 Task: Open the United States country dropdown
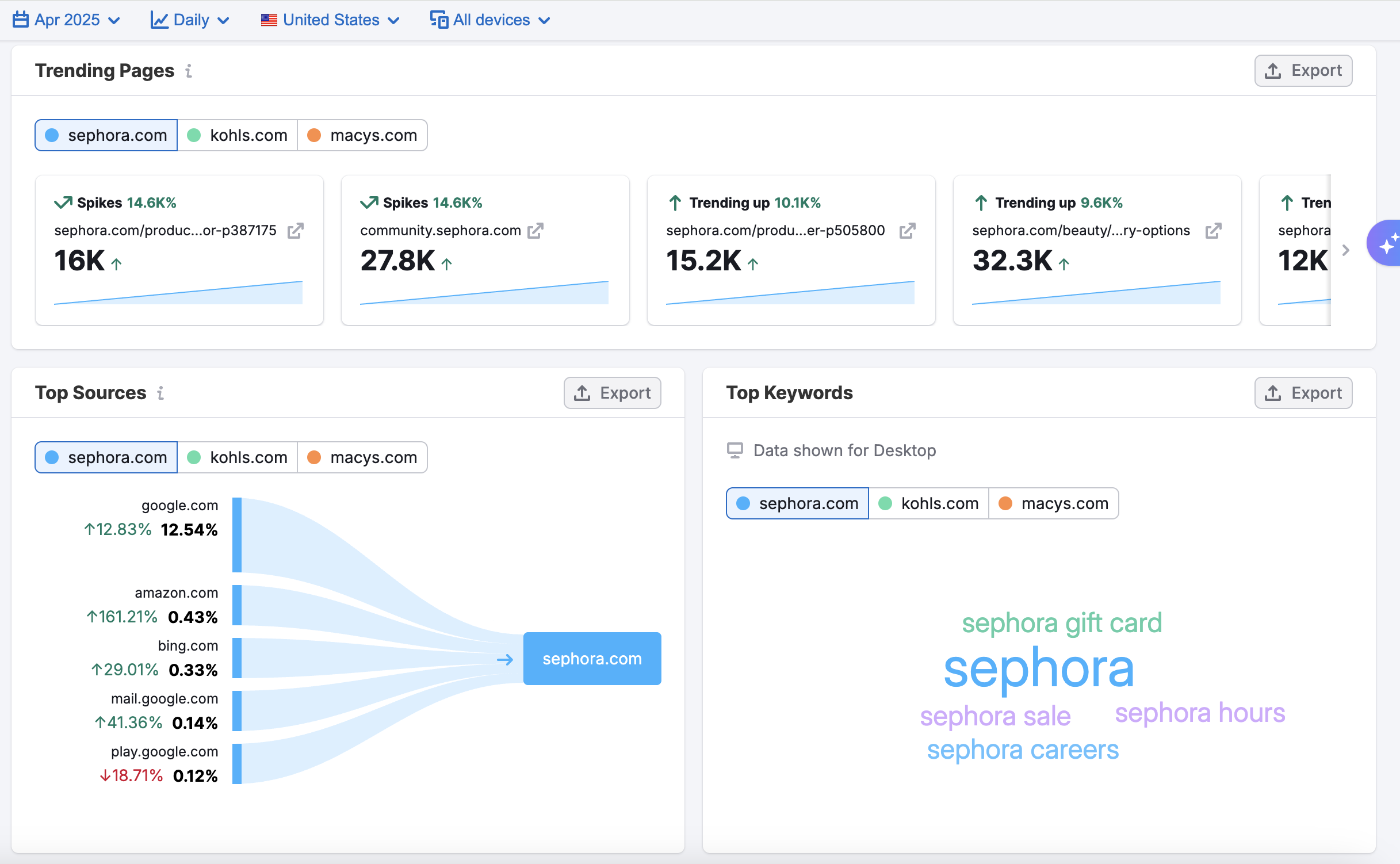click(x=330, y=20)
